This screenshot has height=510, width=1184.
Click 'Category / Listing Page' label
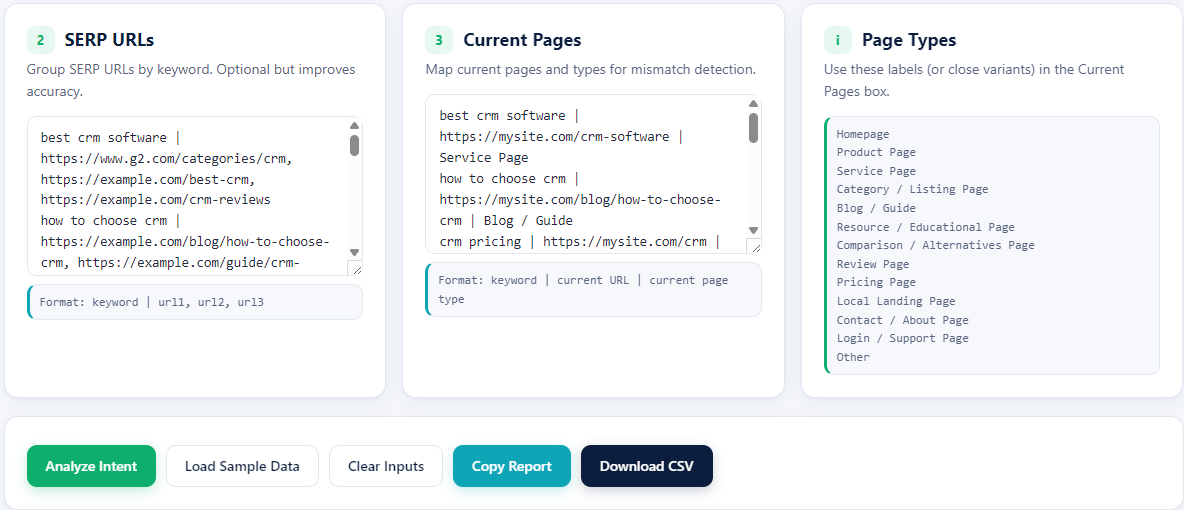tap(912, 189)
